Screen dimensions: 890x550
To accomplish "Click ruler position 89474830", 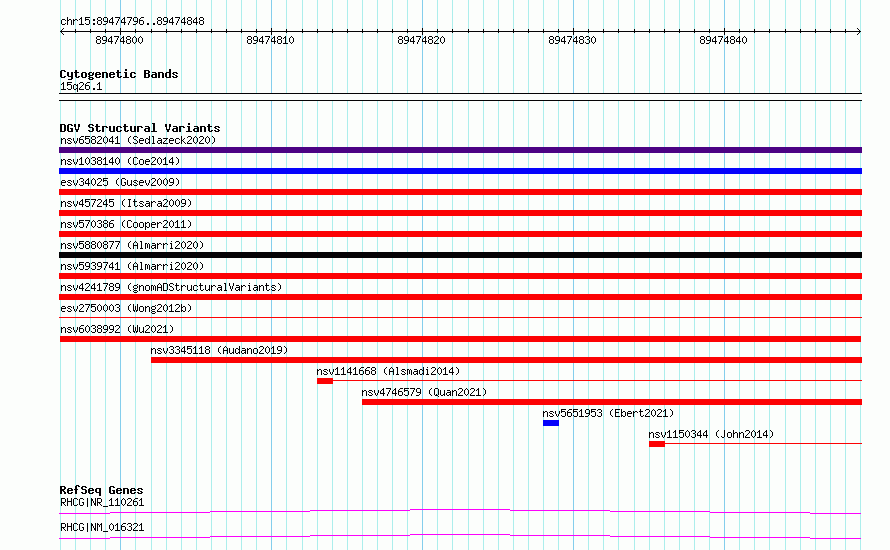I will 572,40.
